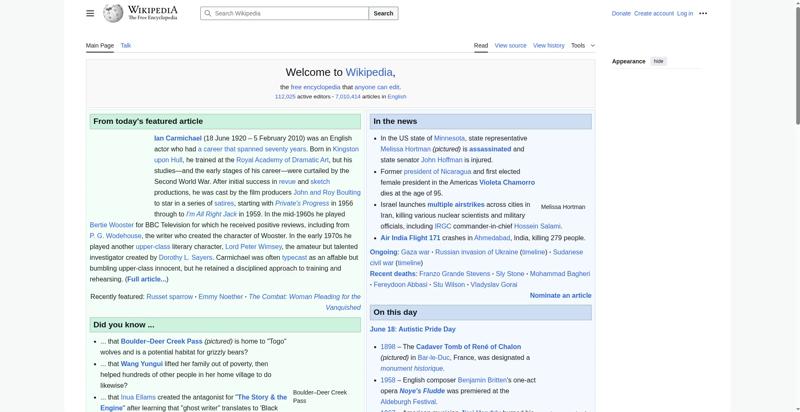
Task: Open the Boulder–Deer Creek Pass link
Action: pyautogui.click(x=161, y=342)
